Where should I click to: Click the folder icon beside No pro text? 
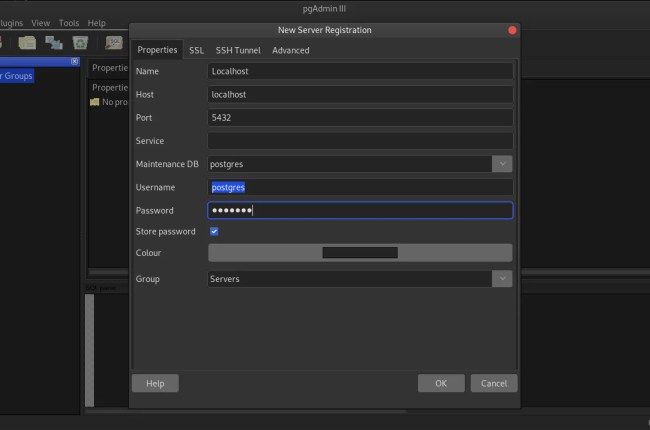95,102
